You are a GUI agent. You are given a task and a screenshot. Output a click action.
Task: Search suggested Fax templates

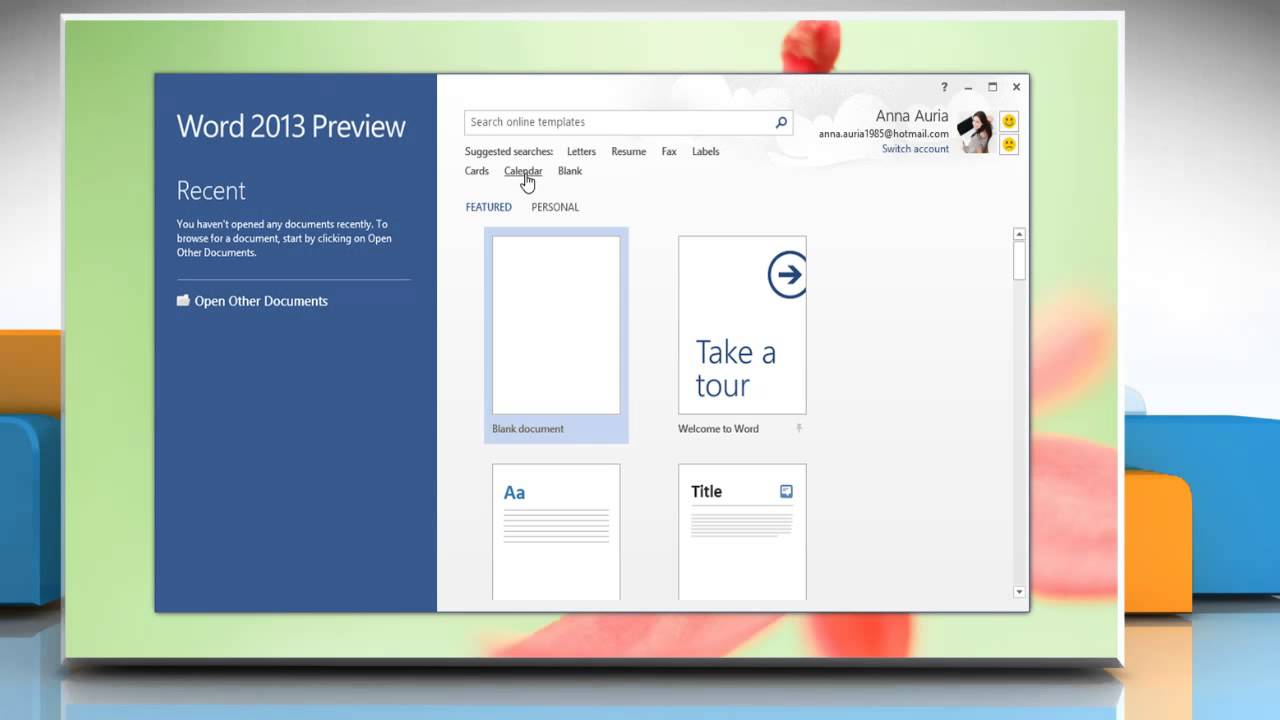(x=669, y=152)
